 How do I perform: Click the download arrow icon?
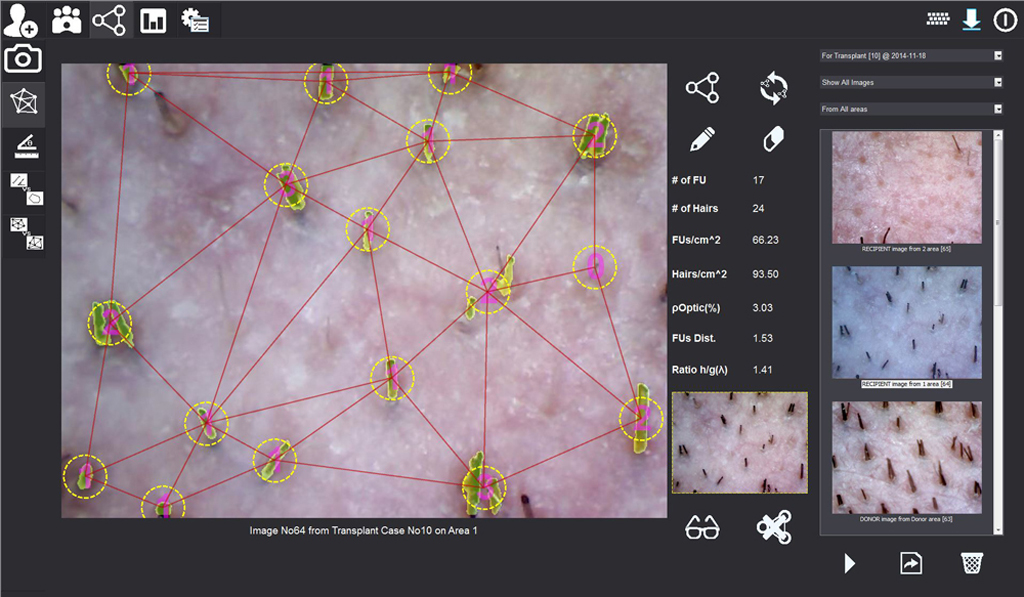[970, 19]
